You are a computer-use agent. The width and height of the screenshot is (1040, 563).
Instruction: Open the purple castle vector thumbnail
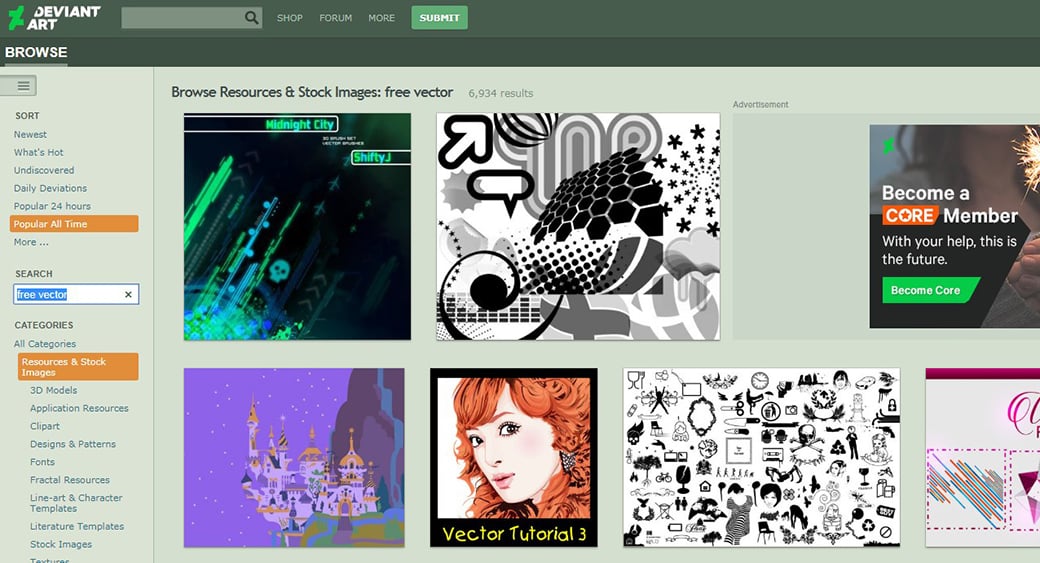click(294, 458)
